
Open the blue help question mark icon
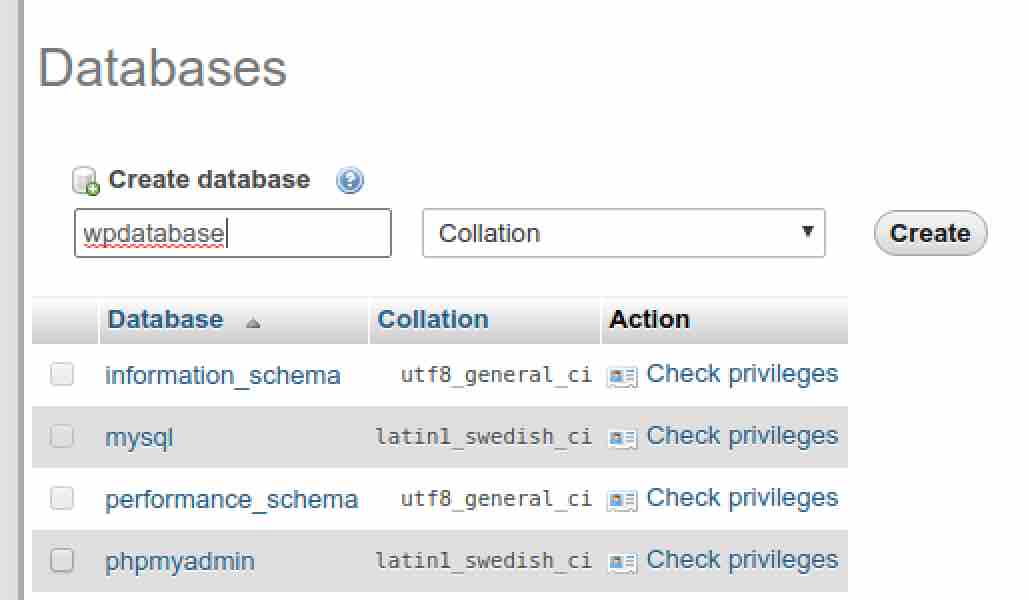tap(350, 181)
